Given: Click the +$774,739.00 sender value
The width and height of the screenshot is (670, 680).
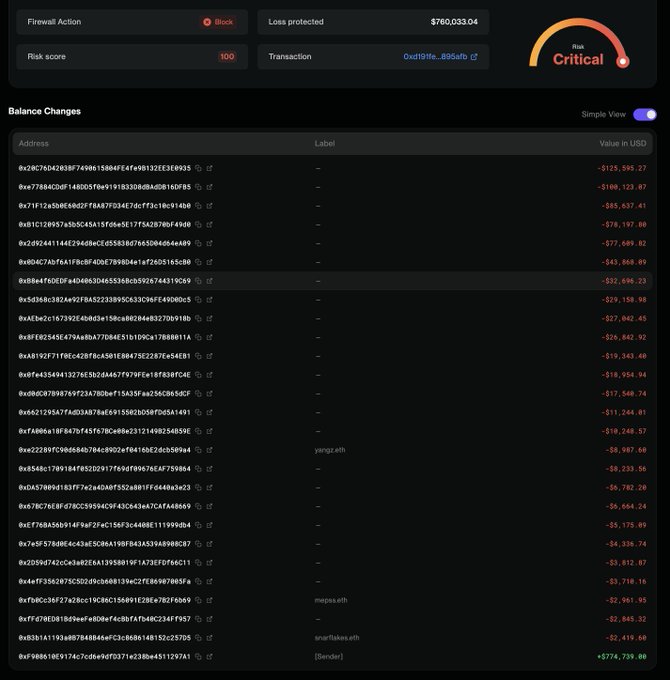Looking at the screenshot, I should coord(622,657).
